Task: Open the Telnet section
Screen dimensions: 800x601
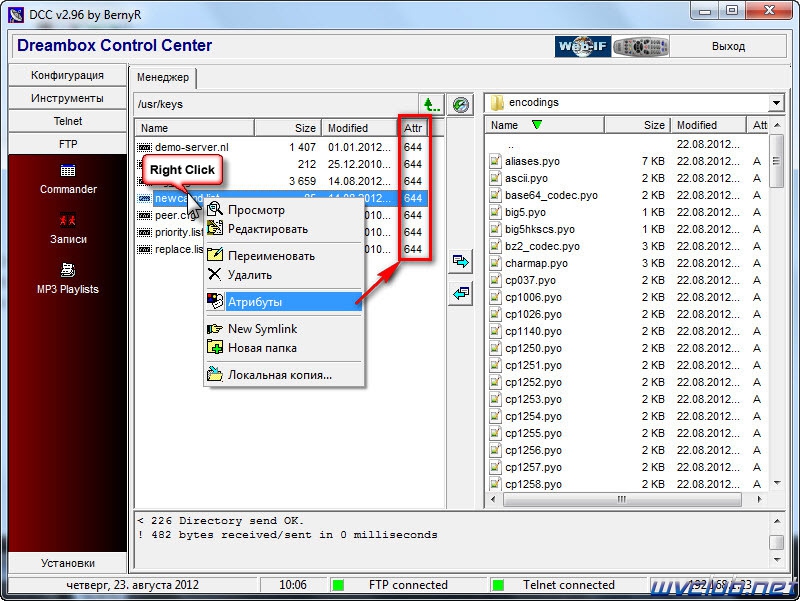Action: 67,121
